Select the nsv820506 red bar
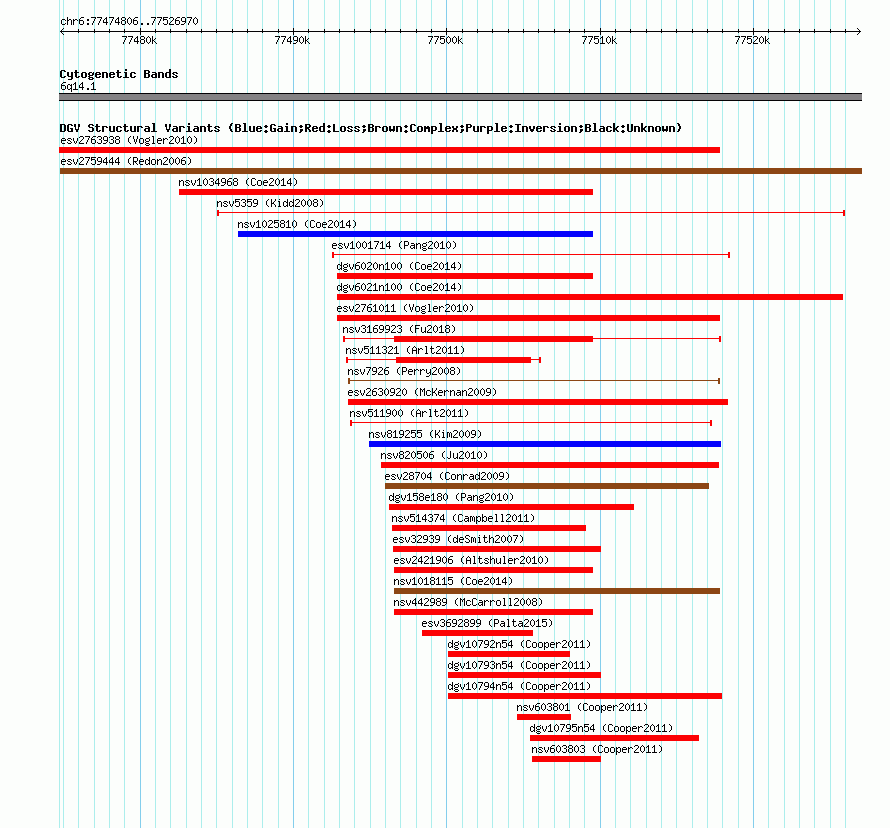The width and height of the screenshot is (890, 828). click(550, 465)
